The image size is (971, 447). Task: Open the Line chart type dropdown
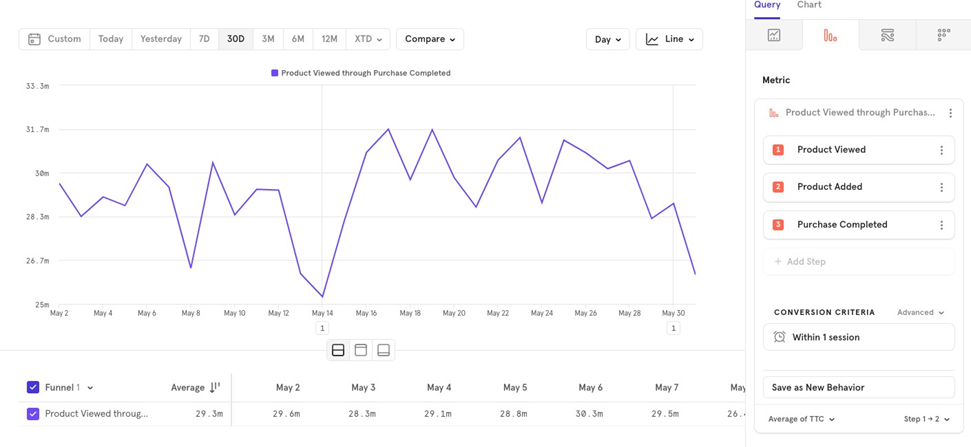tap(669, 39)
